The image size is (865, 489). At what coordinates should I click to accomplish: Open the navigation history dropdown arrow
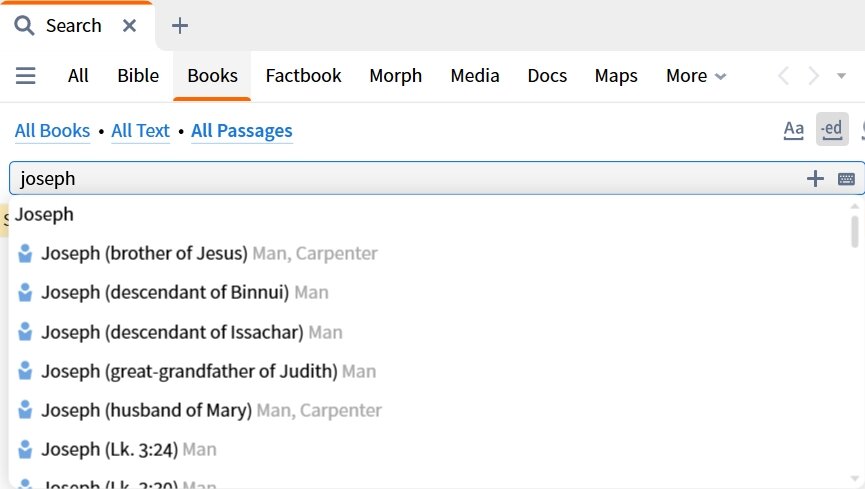(x=841, y=76)
